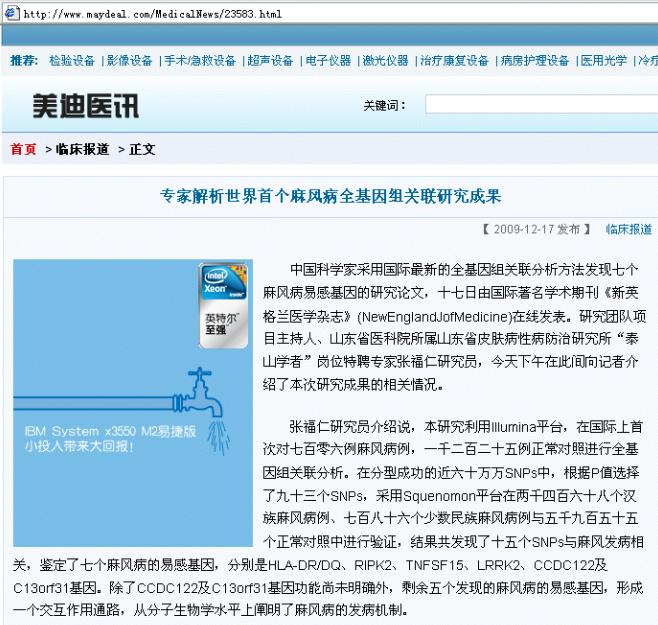
Task: Go to 临床报道 breadcrumb link
Action: tap(82, 149)
